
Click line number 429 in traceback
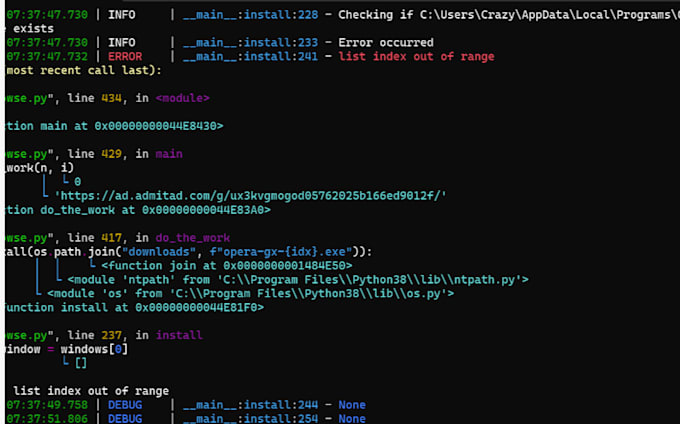(111, 154)
